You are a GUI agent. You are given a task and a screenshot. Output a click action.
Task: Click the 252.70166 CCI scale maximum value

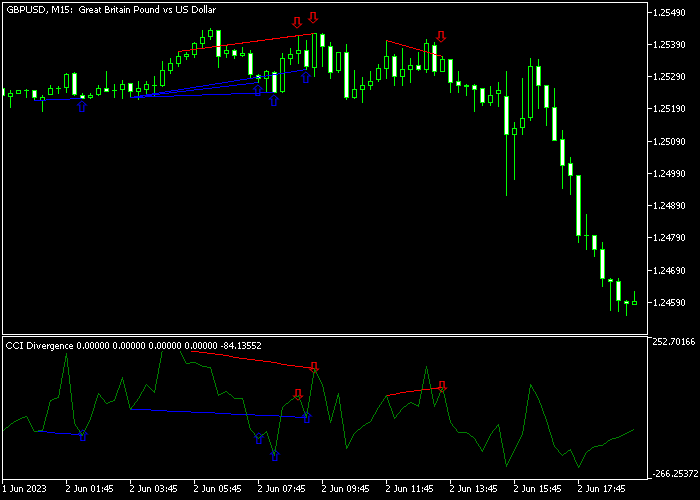click(674, 342)
